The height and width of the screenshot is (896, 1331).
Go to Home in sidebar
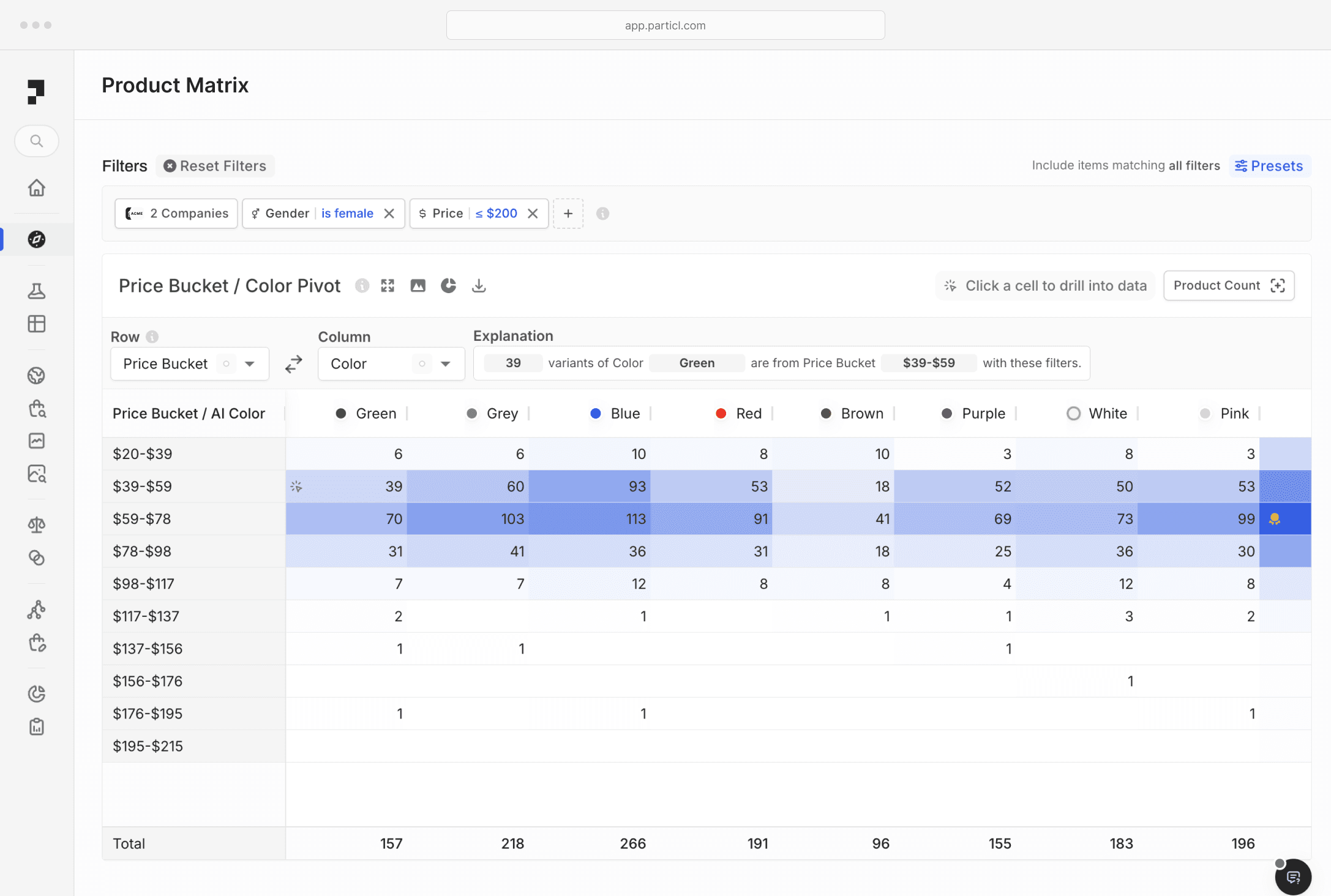pos(37,188)
